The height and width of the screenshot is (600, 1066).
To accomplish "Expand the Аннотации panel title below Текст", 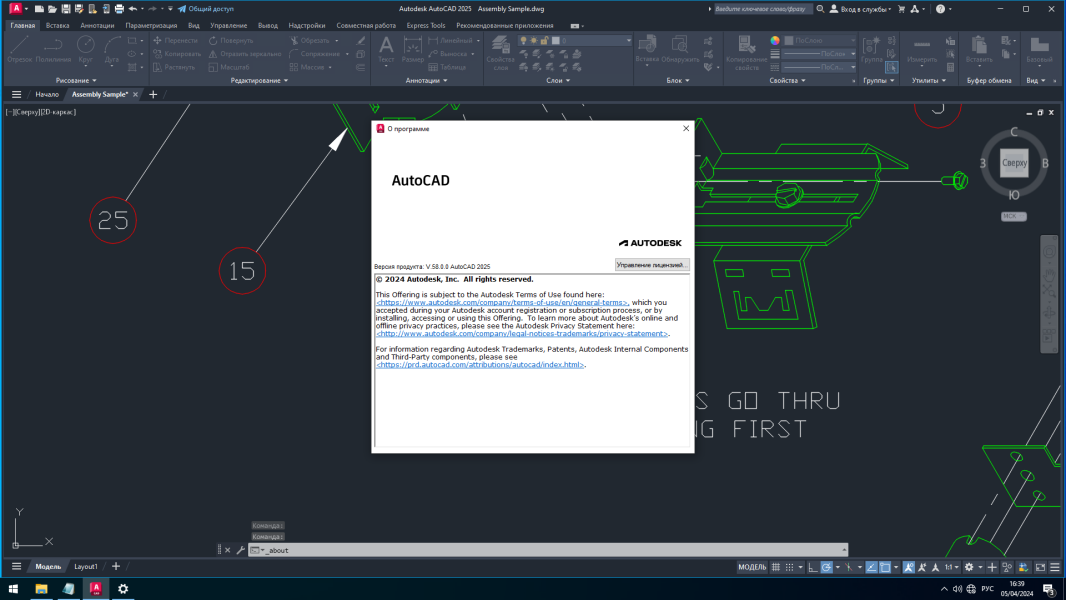I will [x=426, y=81].
